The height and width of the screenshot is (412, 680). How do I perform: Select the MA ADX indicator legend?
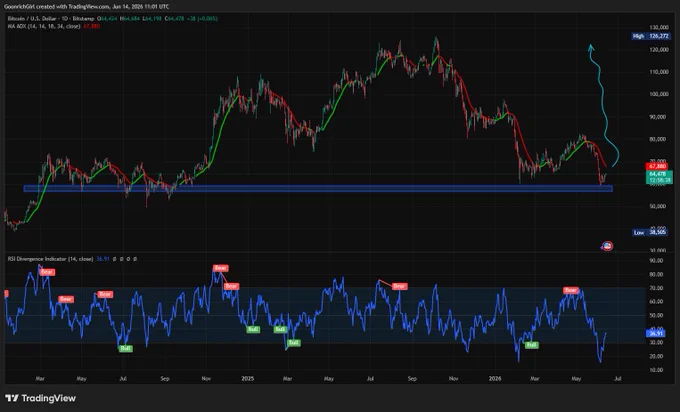click(x=44, y=26)
